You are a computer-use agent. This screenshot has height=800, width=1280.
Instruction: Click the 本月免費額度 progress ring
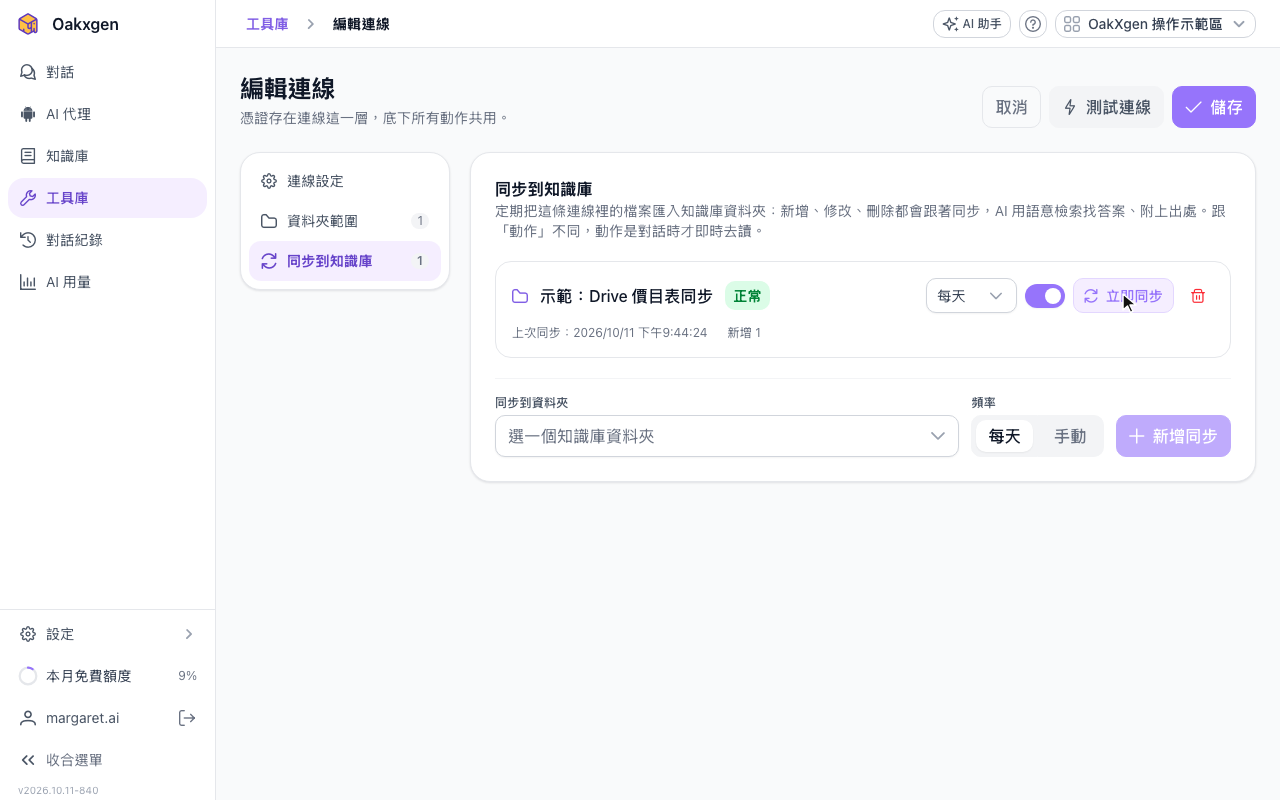tap(28, 676)
